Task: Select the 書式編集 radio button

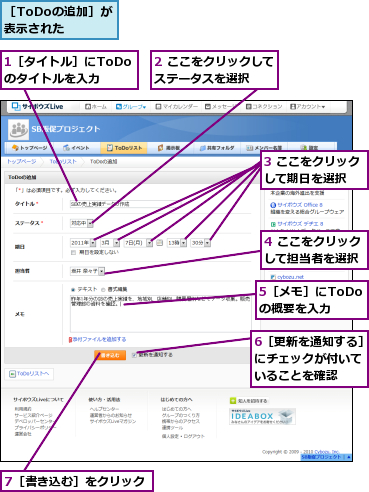Action: click(103, 289)
